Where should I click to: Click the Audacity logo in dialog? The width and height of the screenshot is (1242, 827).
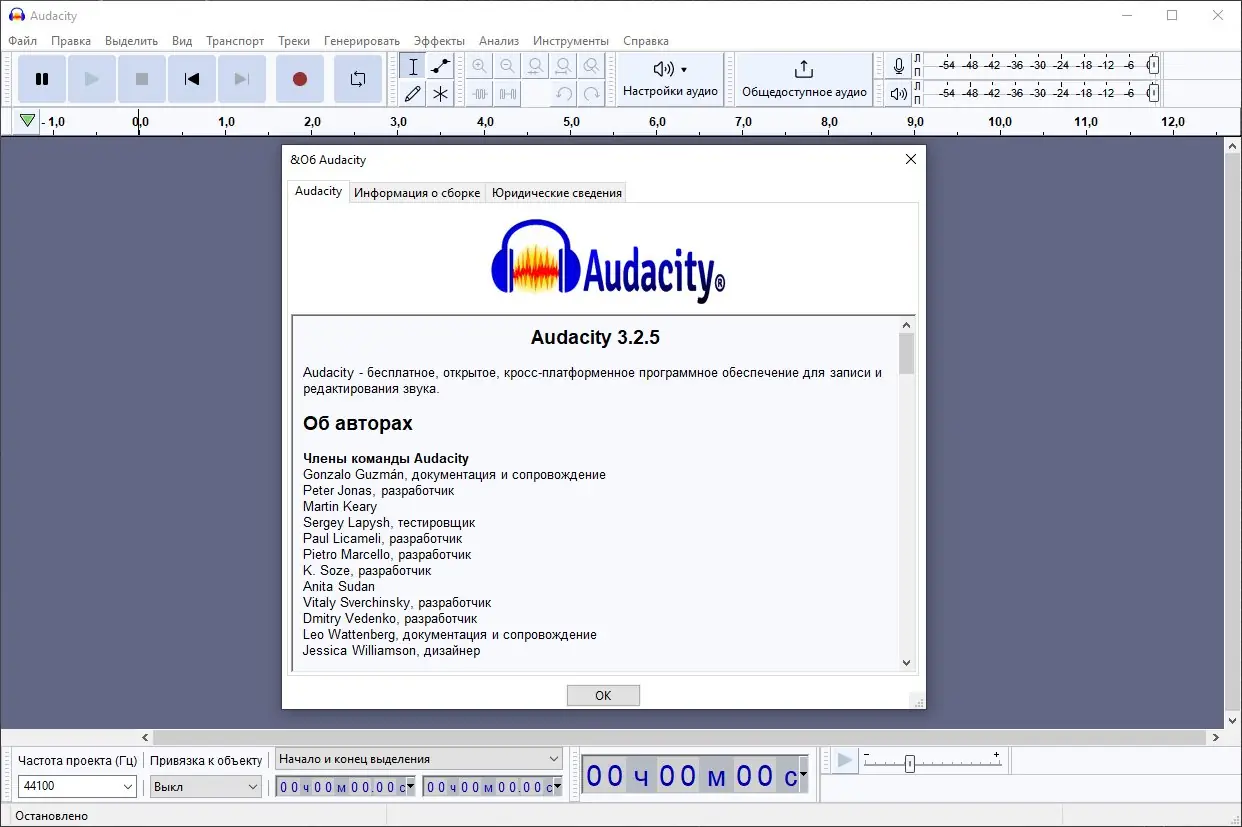(608, 261)
